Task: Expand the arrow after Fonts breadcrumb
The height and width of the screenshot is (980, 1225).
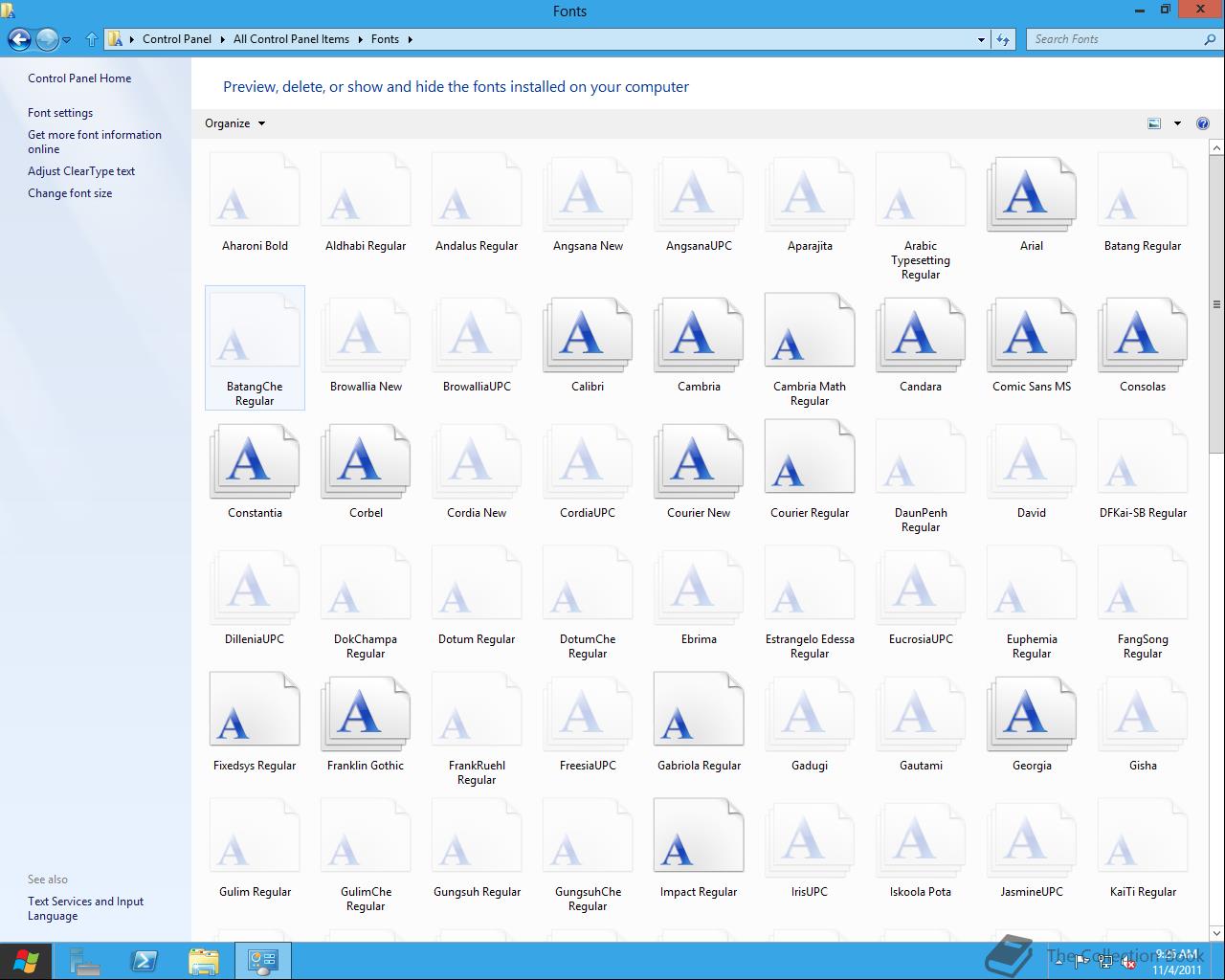Action: click(x=410, y=39)
